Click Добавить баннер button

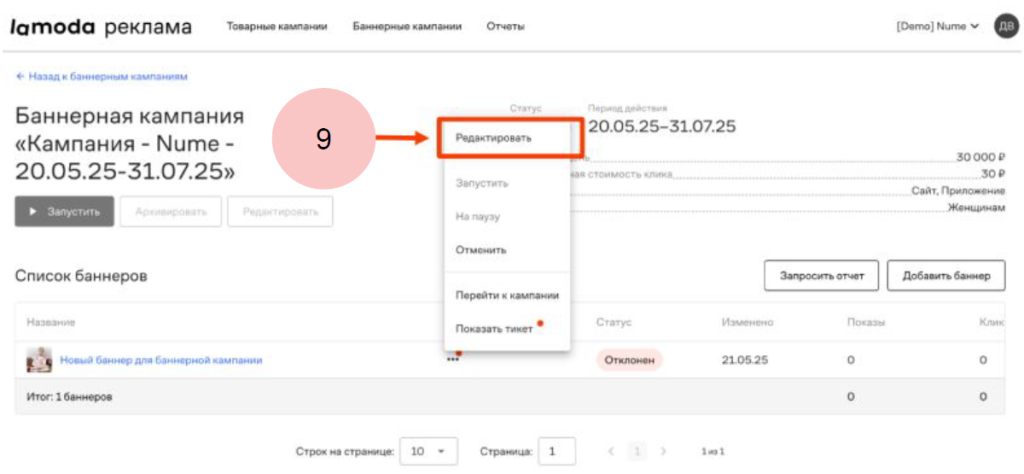pyautogui.click(x=946, y=276)
